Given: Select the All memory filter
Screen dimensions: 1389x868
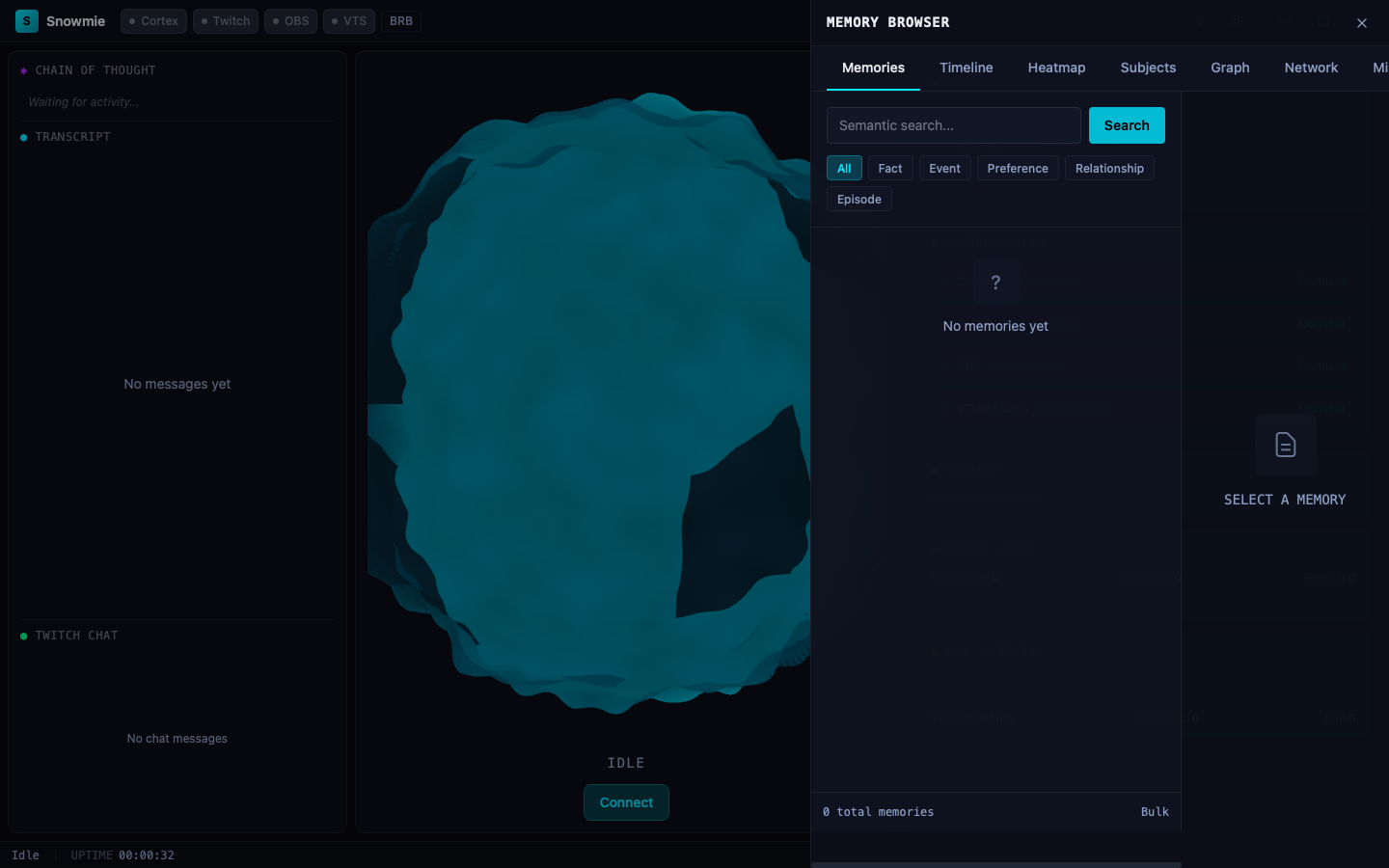Looking at the screenshot, I should click(x=844, y=169).
